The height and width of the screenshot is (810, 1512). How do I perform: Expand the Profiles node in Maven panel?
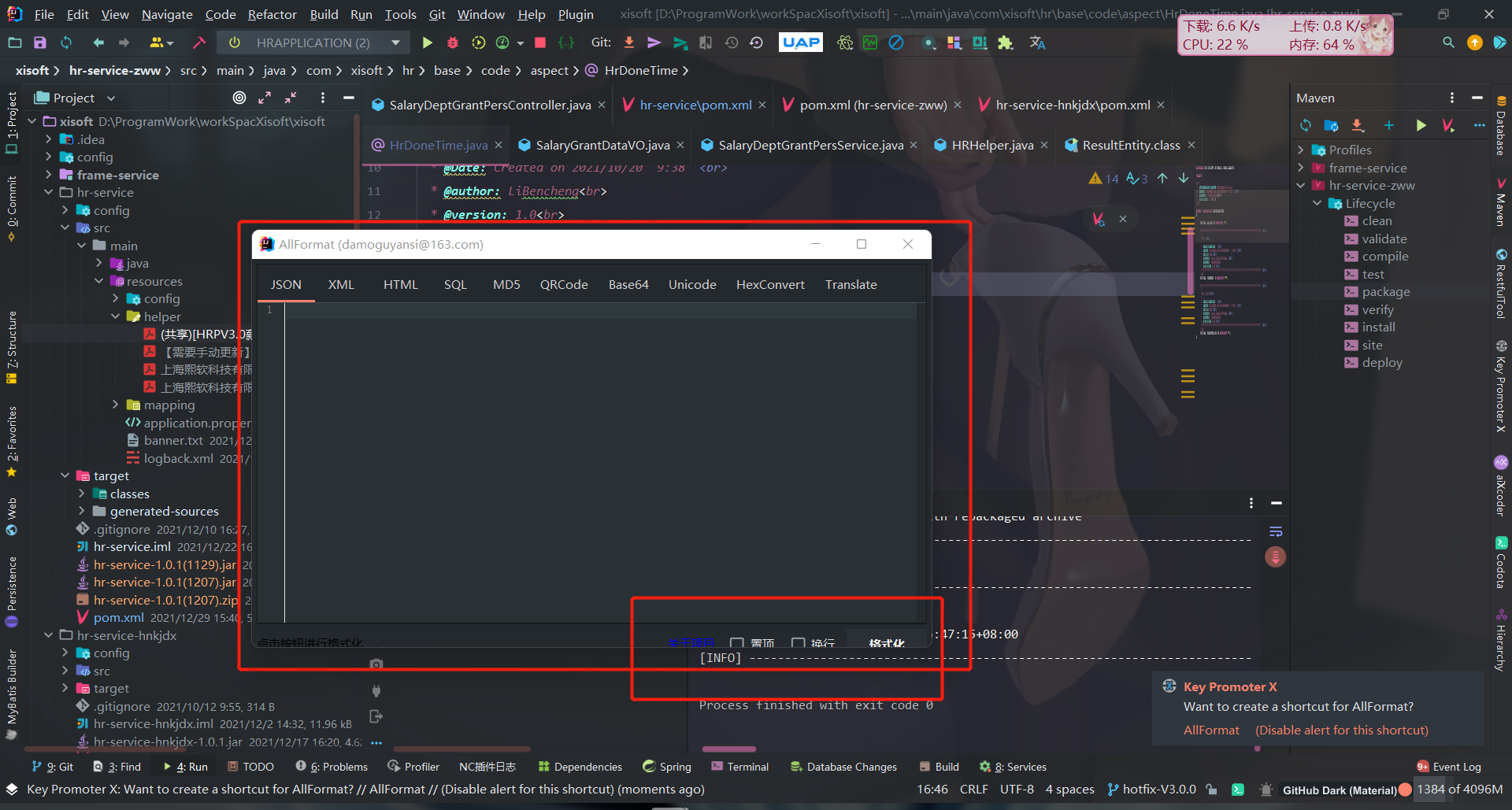click(x=1301, y=150)
